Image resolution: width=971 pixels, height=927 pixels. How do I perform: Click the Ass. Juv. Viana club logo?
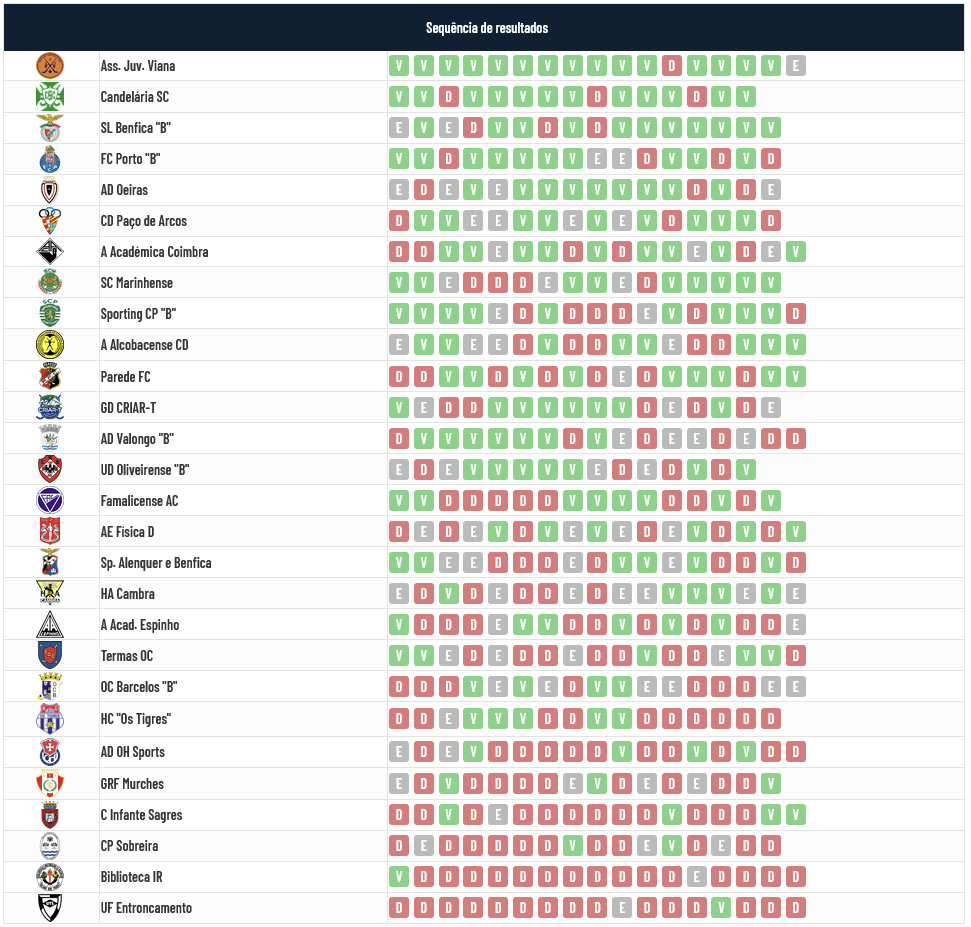50,66
